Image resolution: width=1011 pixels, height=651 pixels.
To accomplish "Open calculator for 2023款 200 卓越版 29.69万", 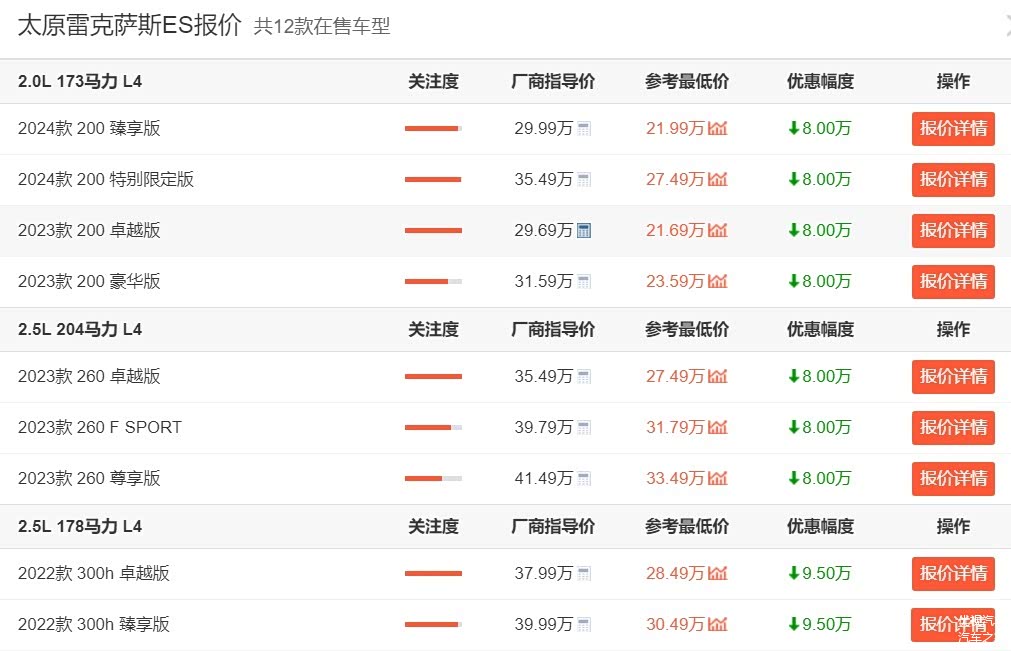I will (x=584, y=231).
